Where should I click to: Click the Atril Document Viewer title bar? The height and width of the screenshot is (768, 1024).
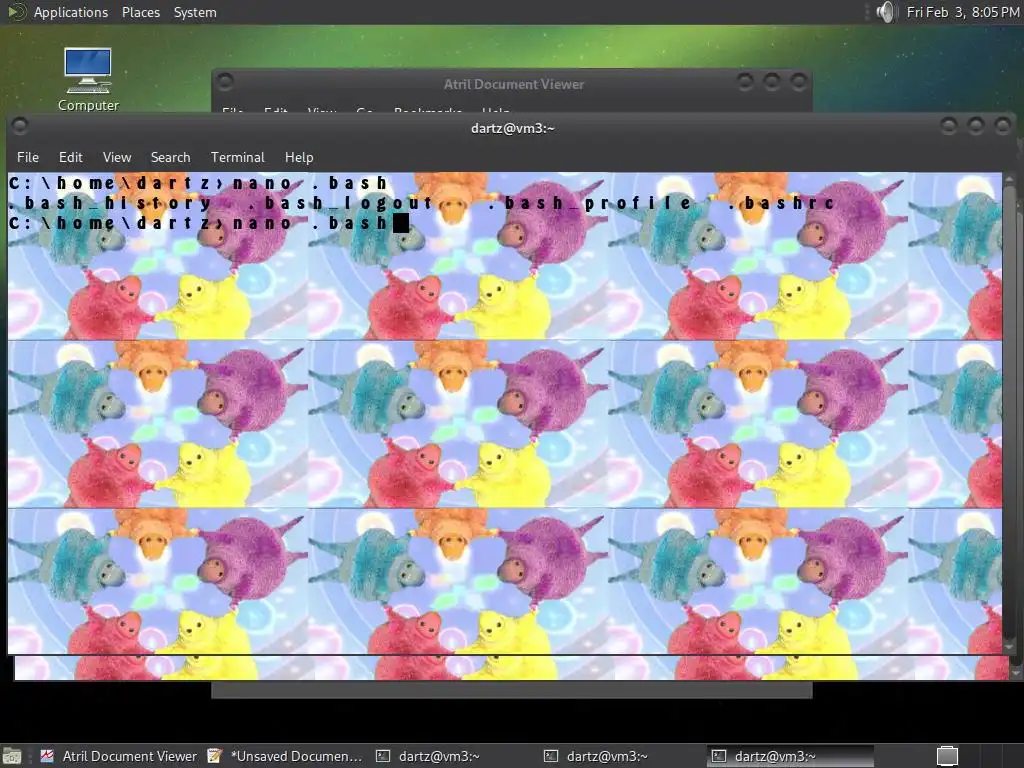click(x=513, y=84)
